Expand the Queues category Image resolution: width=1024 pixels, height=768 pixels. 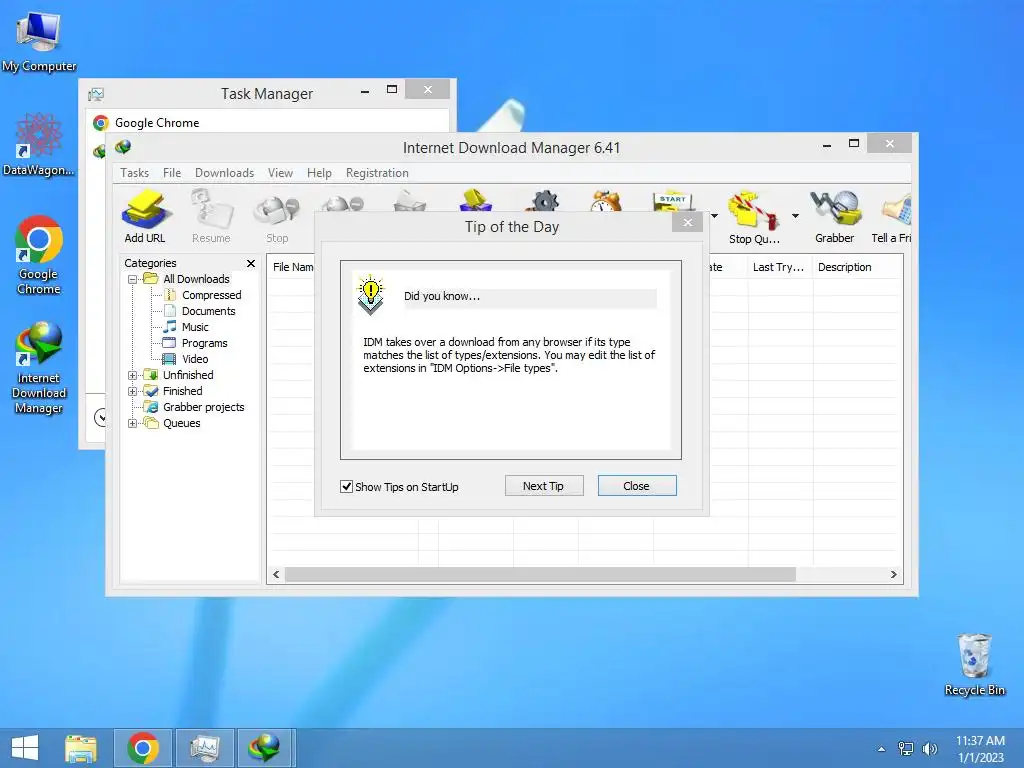tap(133, 423)
